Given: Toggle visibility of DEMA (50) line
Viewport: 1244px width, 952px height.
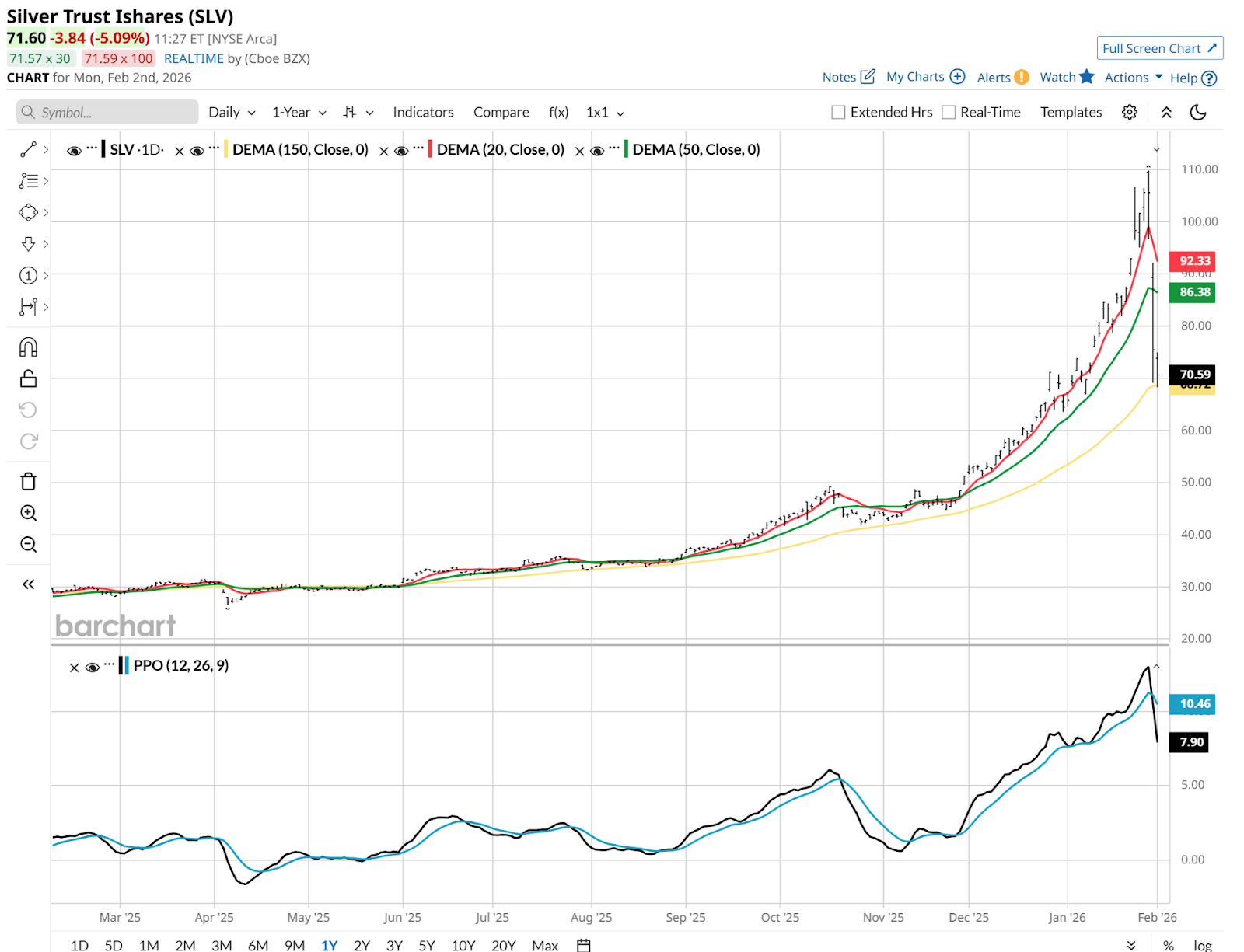Looking at the screenshot, I should pos(597,151).
